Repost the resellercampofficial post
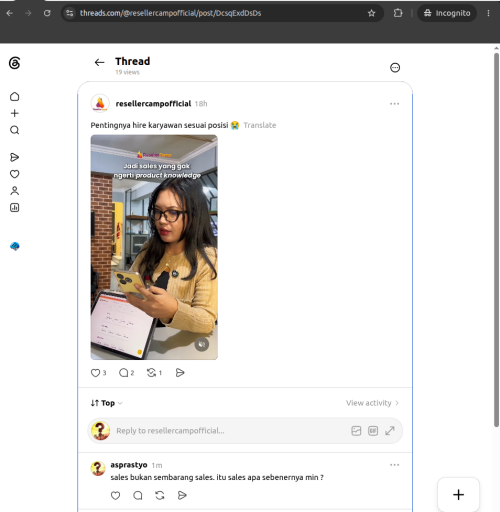Viewport: 500px width, 512px height. click(x=152, y=373)
